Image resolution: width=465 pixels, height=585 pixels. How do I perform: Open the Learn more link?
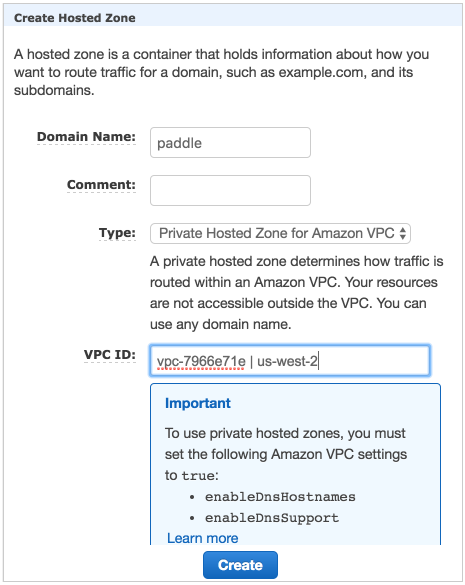coord(203,538)
